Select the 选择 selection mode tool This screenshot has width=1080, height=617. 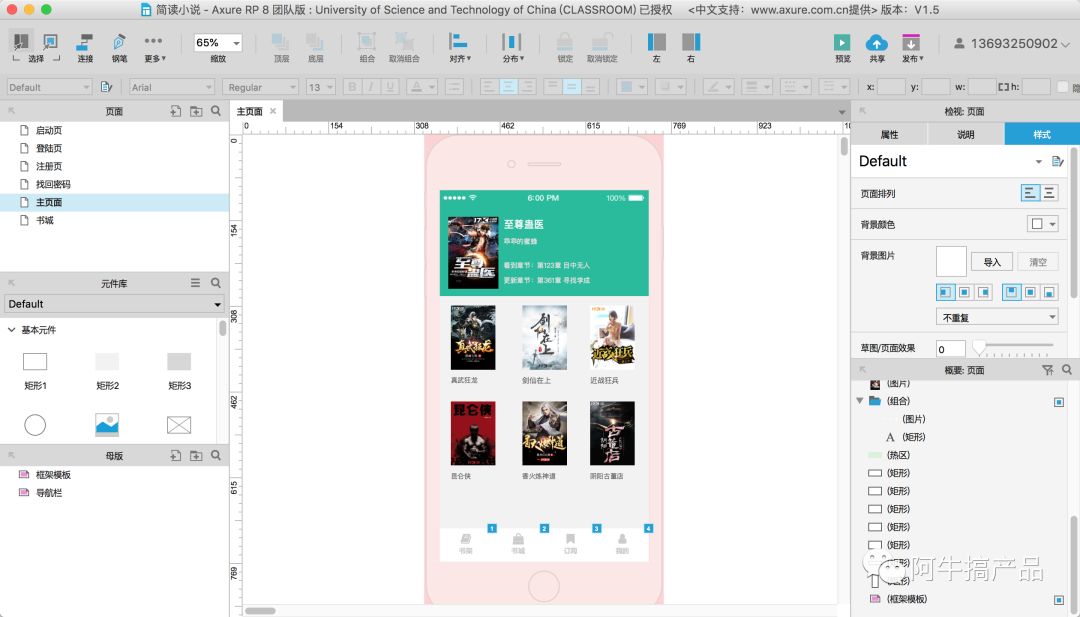click(x=21, y=42)
